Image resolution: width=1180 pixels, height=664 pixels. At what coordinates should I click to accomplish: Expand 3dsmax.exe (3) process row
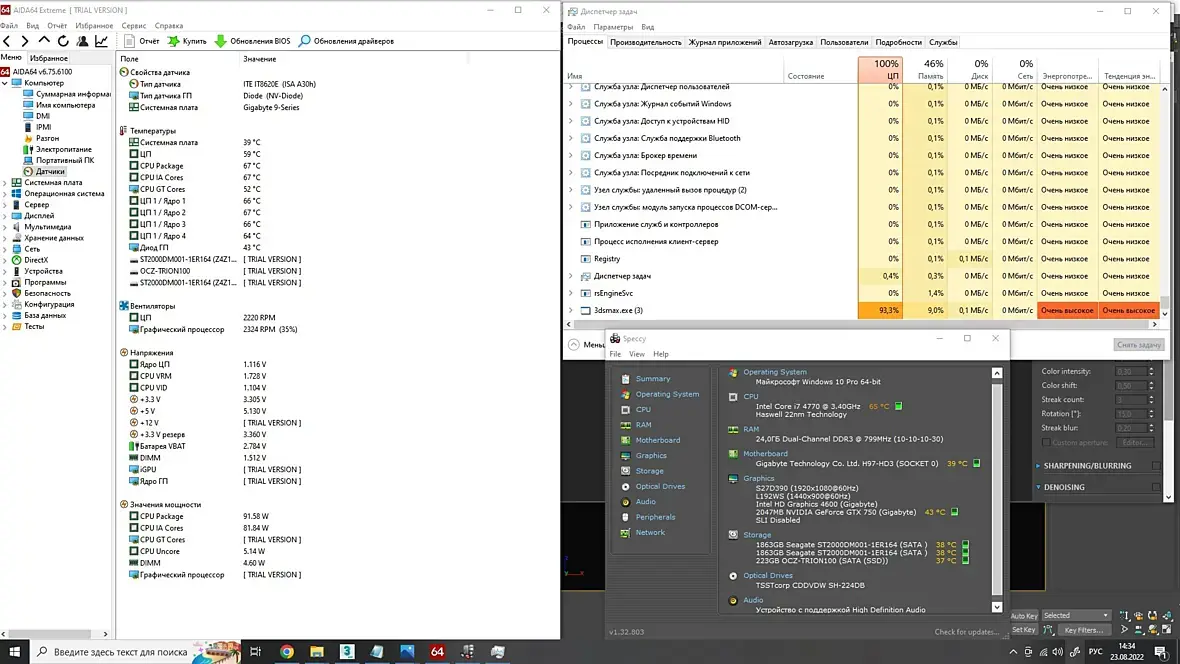coord(570,310)
